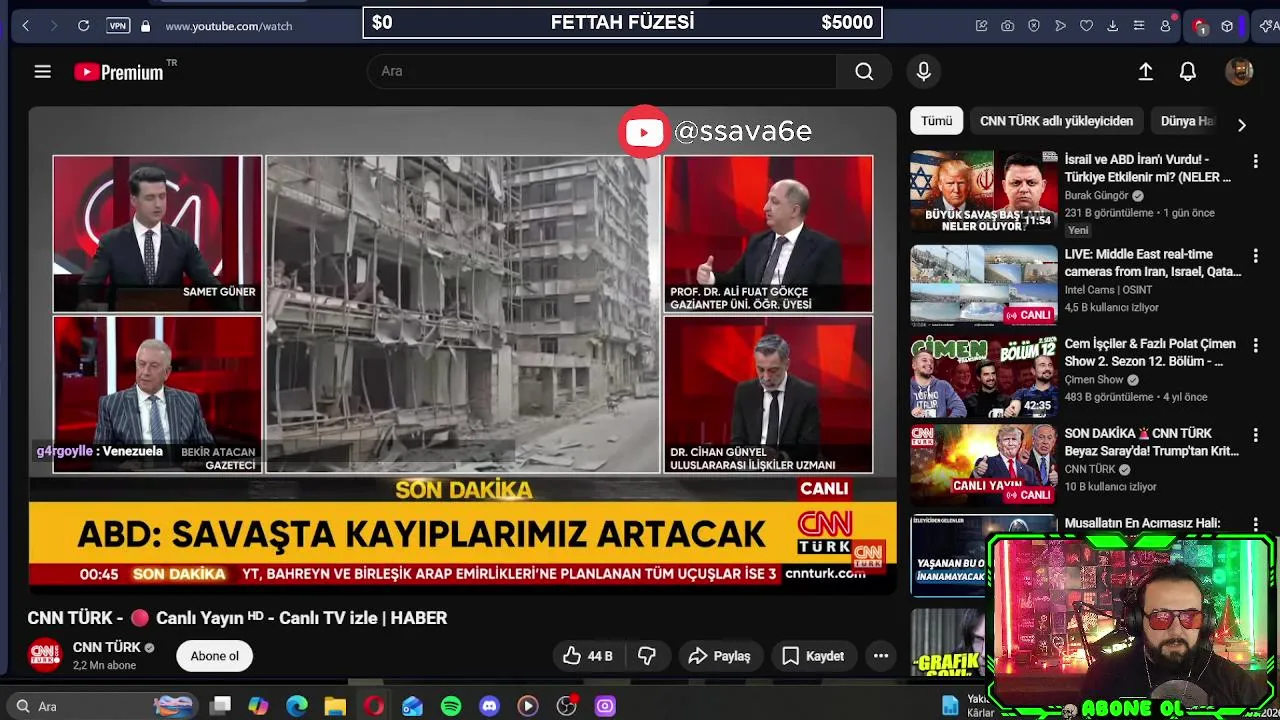
Task: Toggle the VPN badge in the address bar
Action: pyautogui.click(x=118, y=26)
